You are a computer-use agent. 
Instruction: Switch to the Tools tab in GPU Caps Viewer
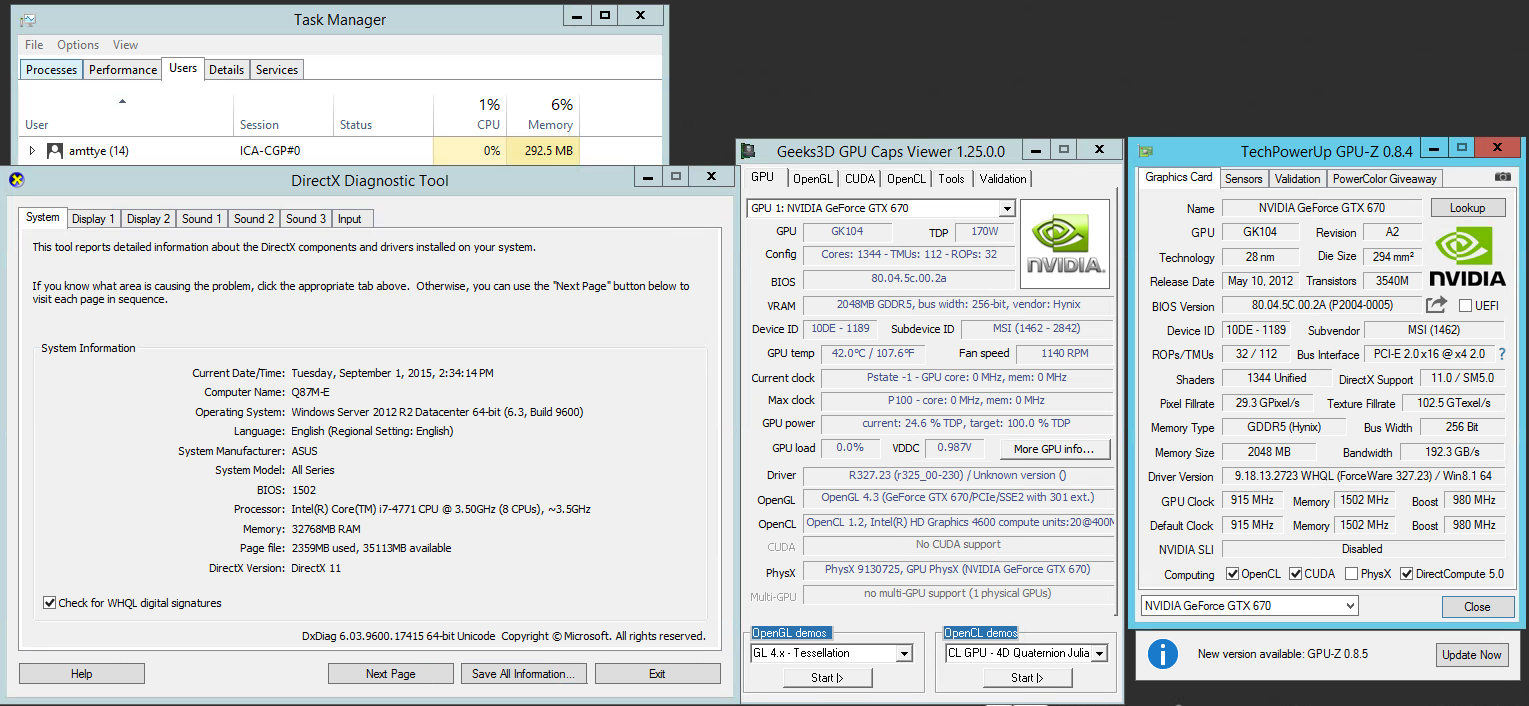[x=952, y=179]
